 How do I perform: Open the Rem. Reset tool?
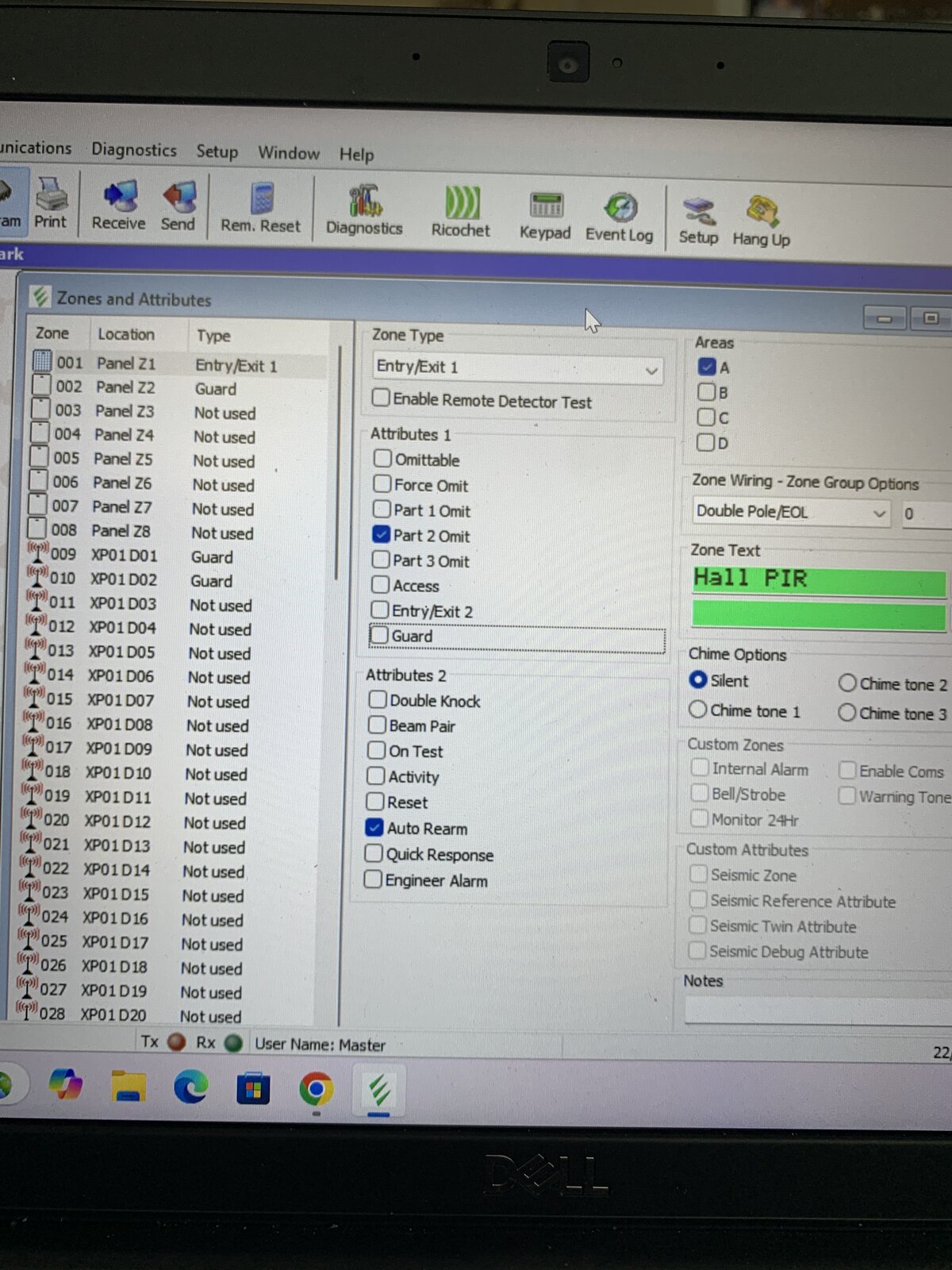(x=261, y=206)
